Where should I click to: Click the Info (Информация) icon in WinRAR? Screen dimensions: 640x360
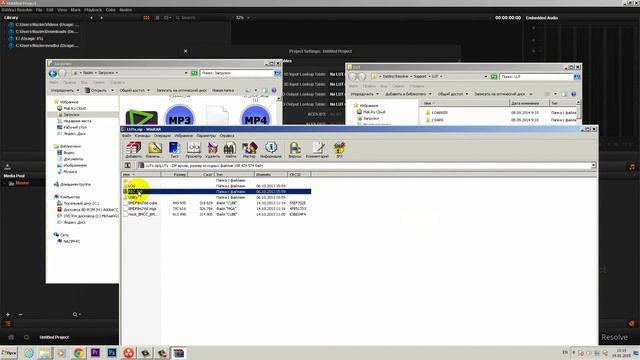pyautogui.click(x=271, y=150)
